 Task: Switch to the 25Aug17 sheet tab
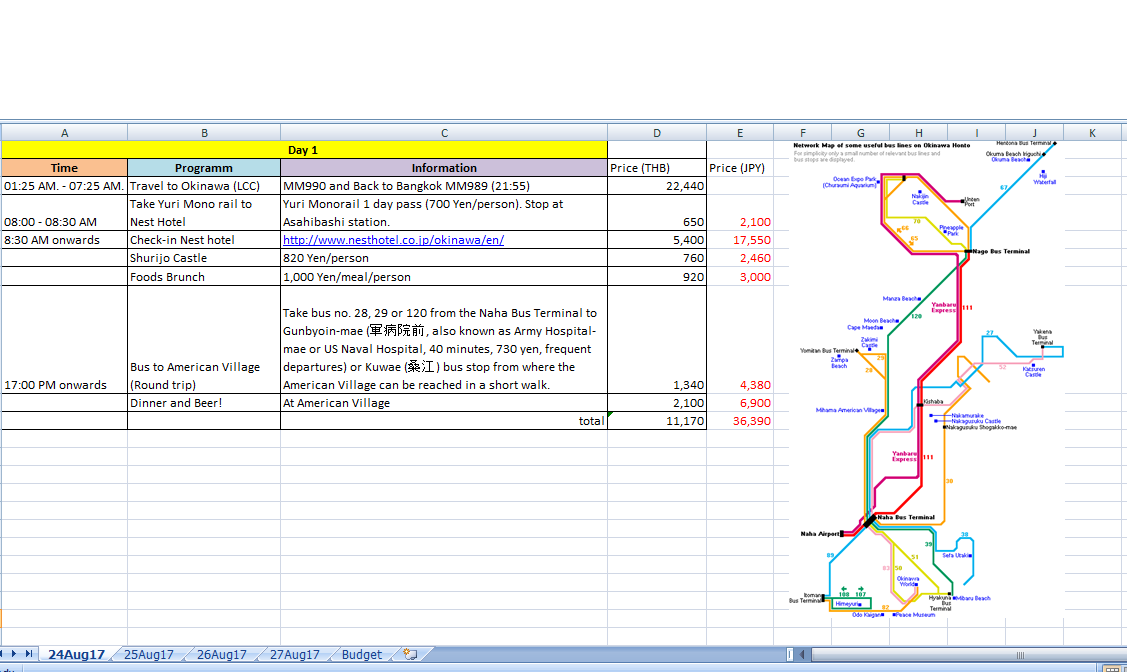148,655
